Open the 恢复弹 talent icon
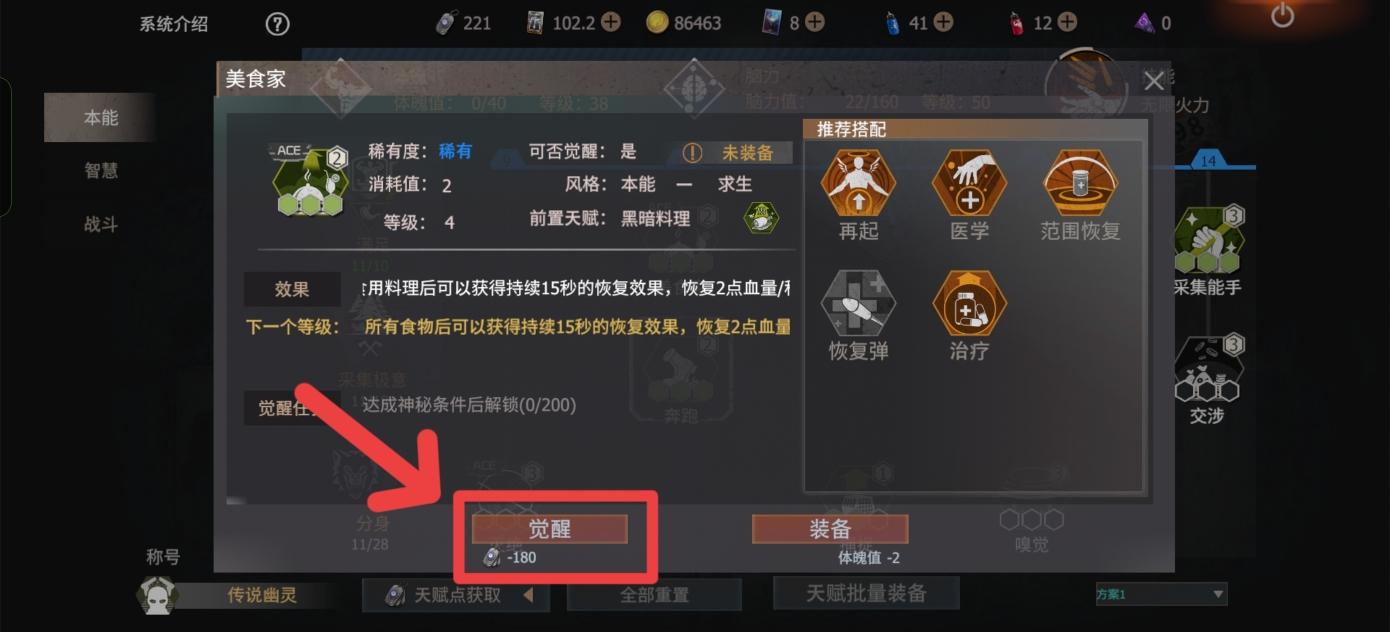This screenshot has height=632, width=1390. [x=858, y=303]
